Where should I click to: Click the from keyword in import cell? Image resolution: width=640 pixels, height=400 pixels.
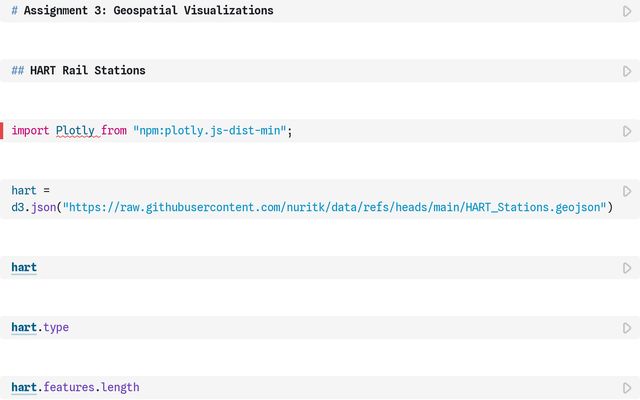click(x=114, y=131)
